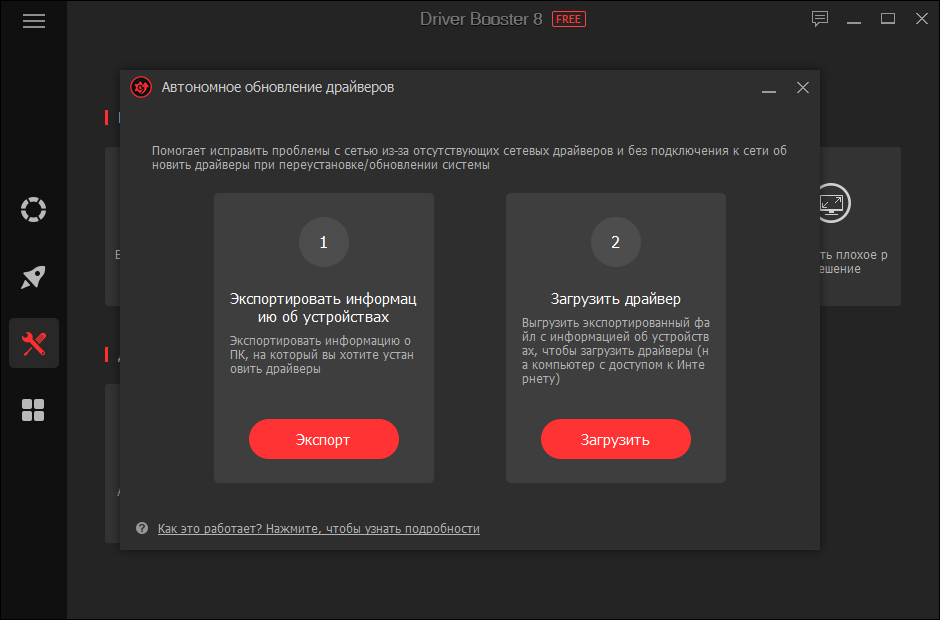The image size is (940, 620).
Task: Close the Driver Booster main window
Action: click(922, 19)
